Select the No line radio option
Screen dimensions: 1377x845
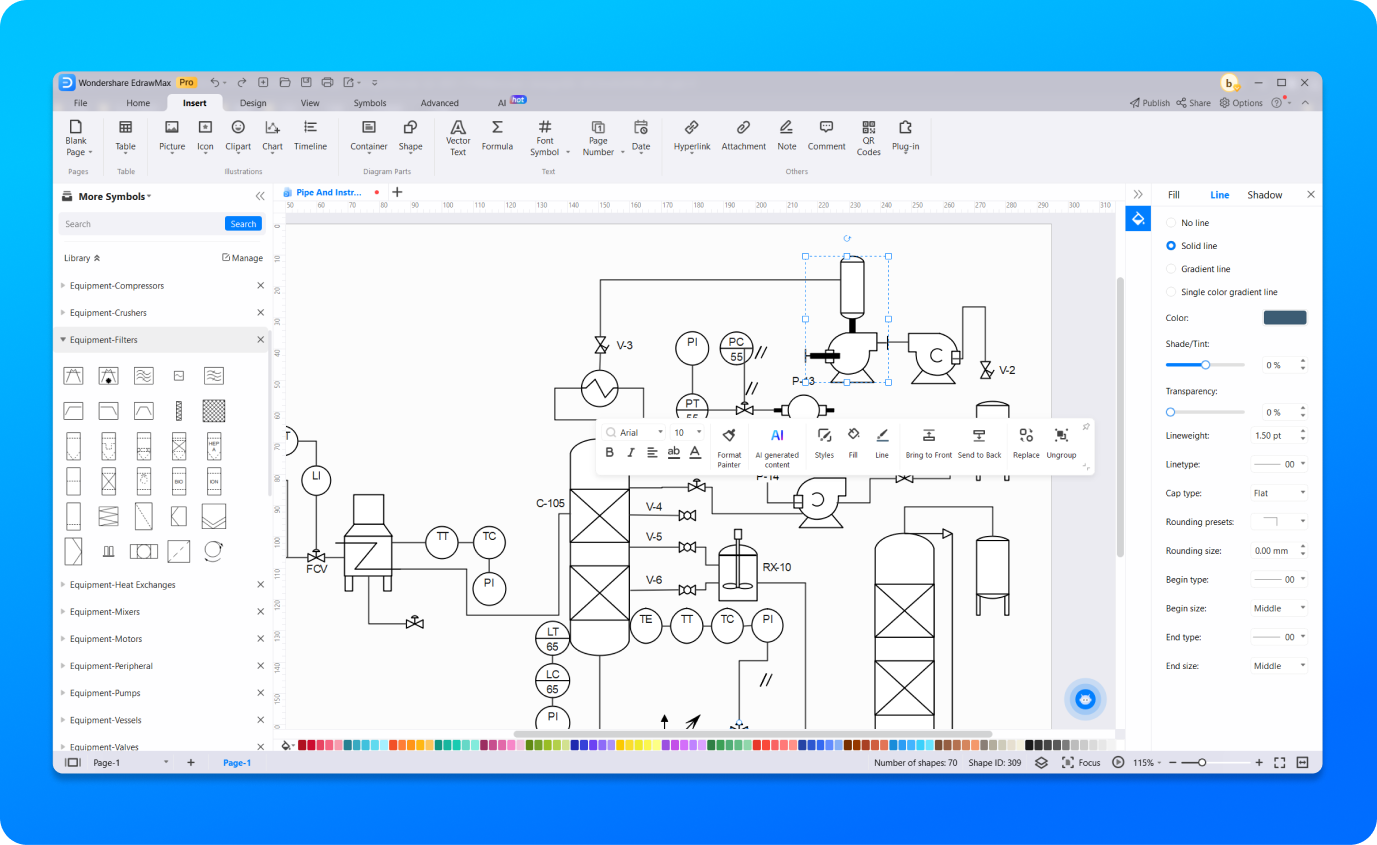(x=1171, y=223)
